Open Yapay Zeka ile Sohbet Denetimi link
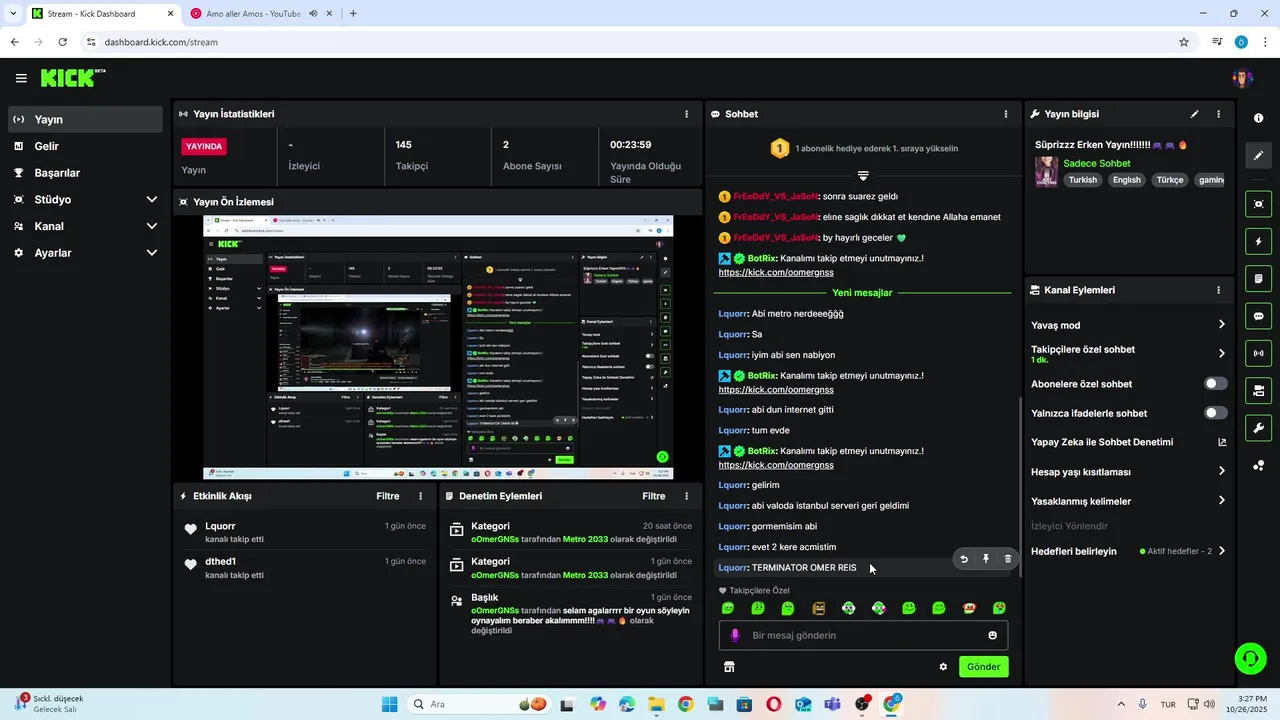The width and height of the screenshot is (1280, 720). coord(1129,442)
